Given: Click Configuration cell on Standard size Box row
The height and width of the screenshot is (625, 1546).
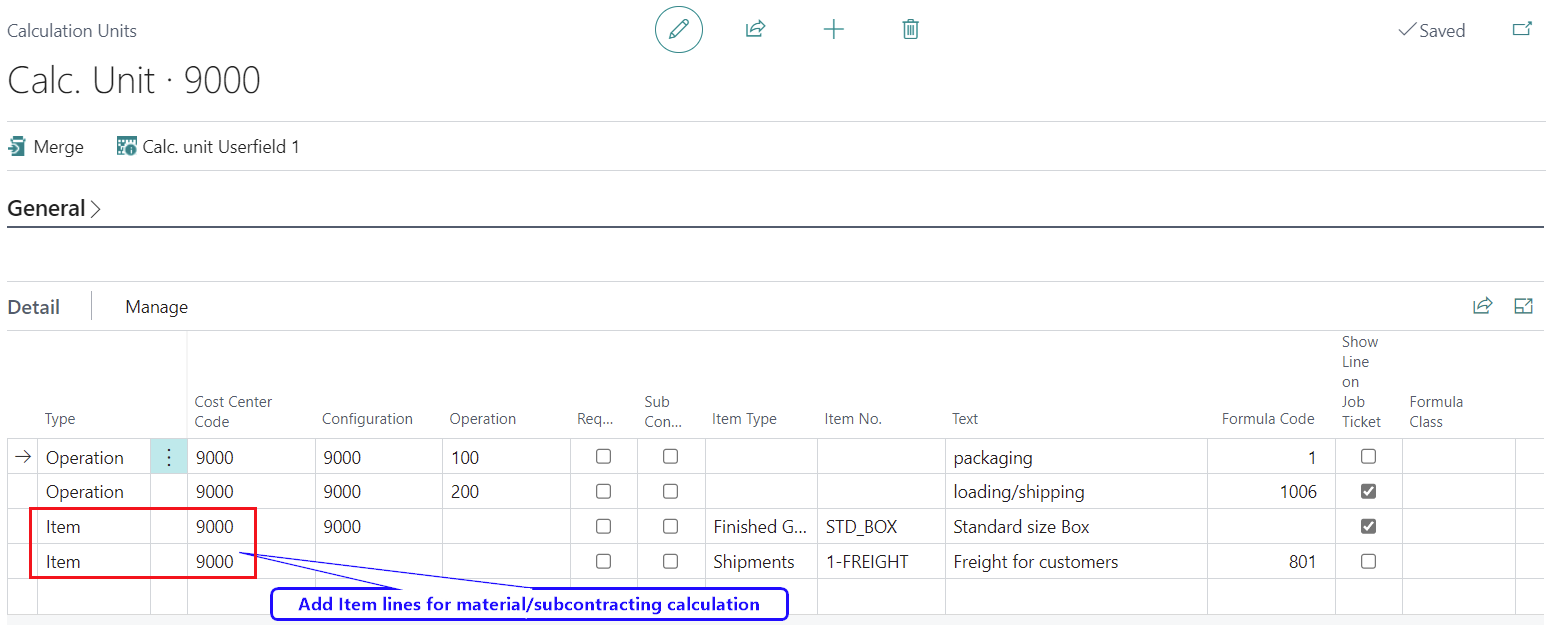Looking at the screenshot, I should pyautogui.click(x=379, y=527).
